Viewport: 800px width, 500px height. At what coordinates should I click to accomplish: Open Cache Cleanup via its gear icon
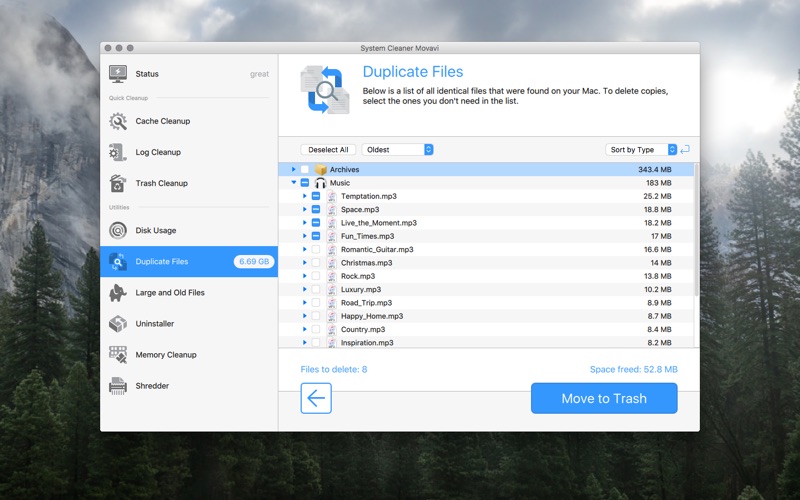click(x=118, y=121)
